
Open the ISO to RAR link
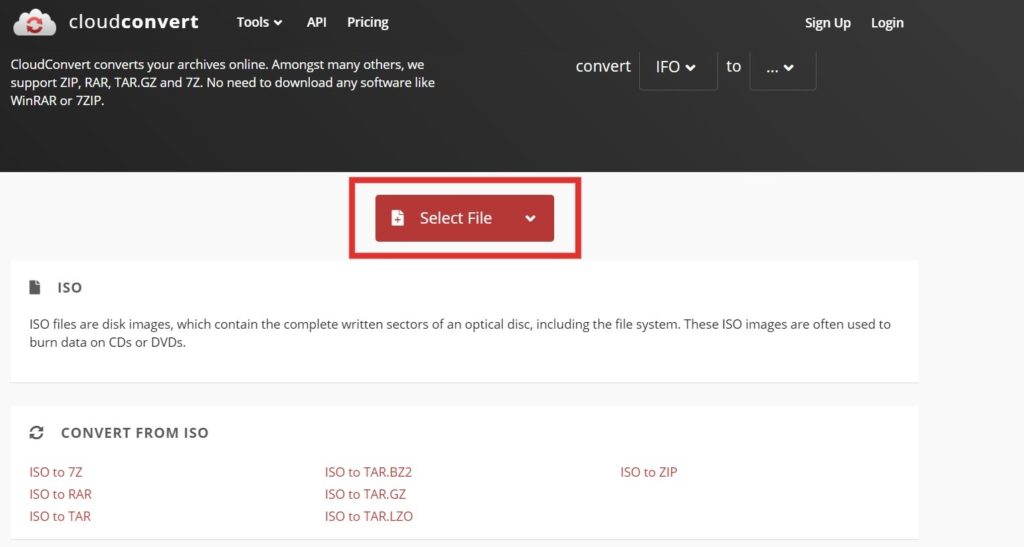point(60,494)
